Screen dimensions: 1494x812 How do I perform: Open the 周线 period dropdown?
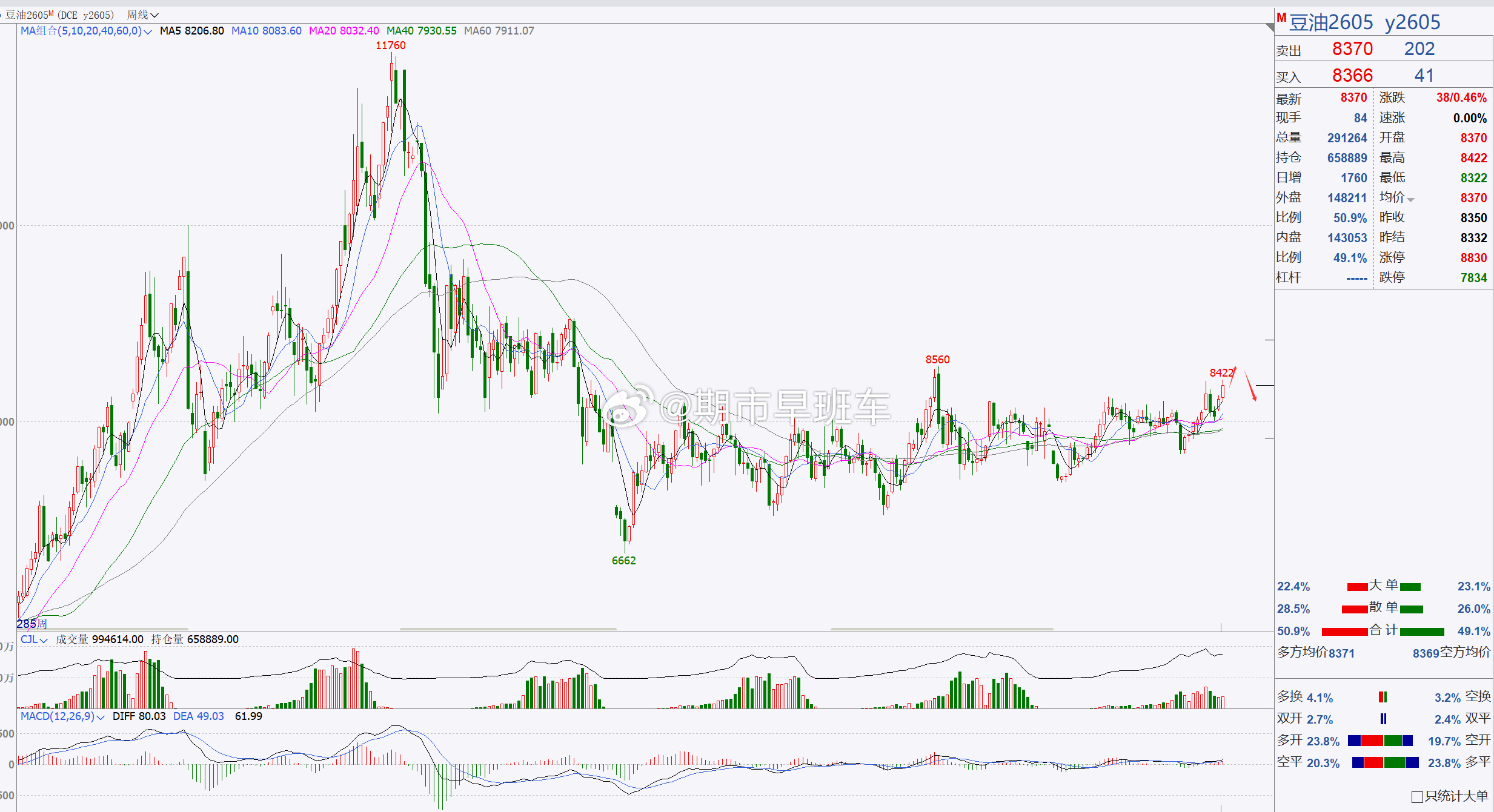click(x=143, y=15)
